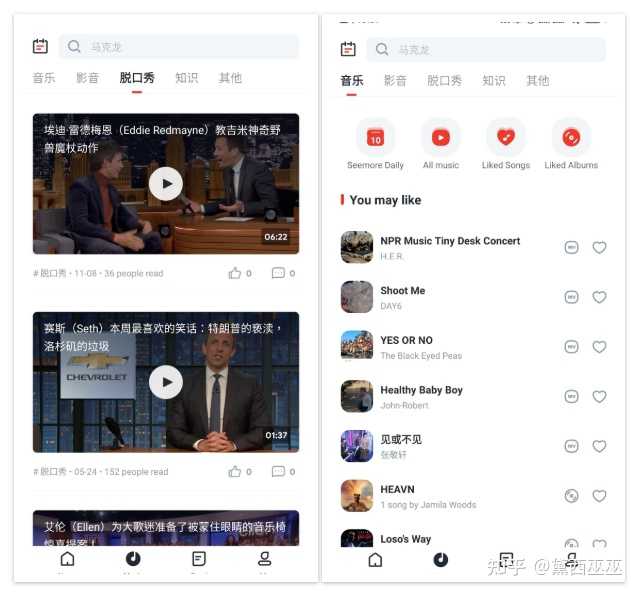639x593 pixels.
Task: Select the 音乐 tab on left screen
Action: [44, 77]
